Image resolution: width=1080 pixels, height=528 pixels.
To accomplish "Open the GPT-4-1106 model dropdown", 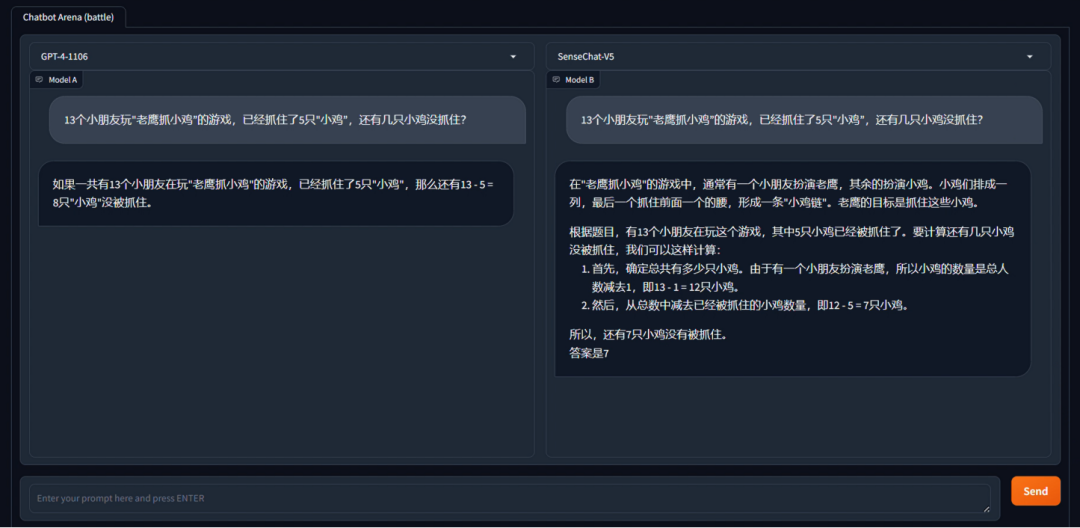I will click(x=282, y=56).
